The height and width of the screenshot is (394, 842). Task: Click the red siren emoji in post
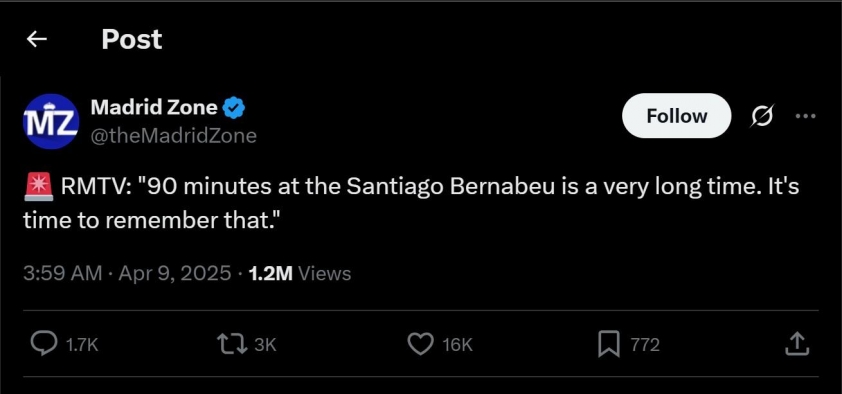pos(38,187)
